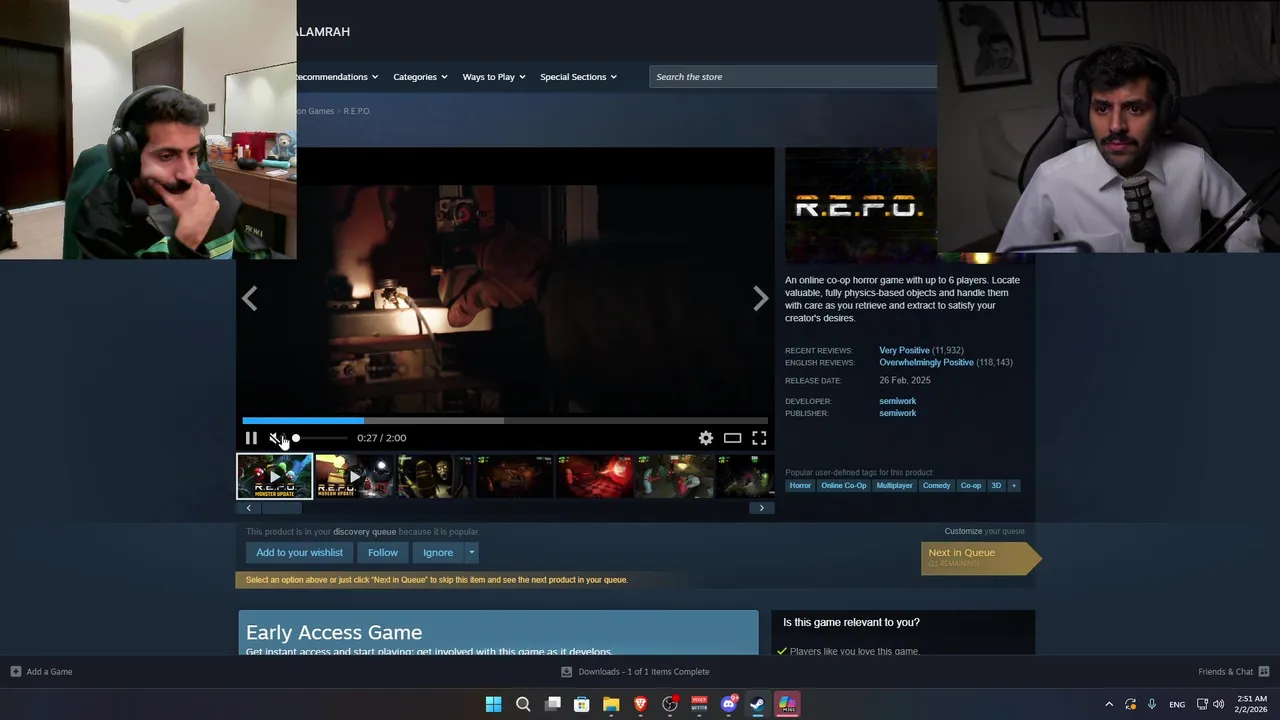Select the Comedy tag
This screenshot has height=720, width=1280.
pos(936,486)
